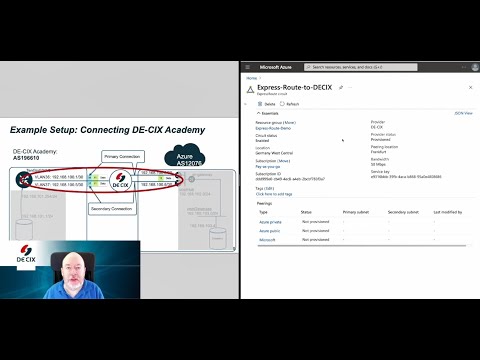Click the Primary subnet column header
This screenshot has height=360, width=480.
point(356,212)
